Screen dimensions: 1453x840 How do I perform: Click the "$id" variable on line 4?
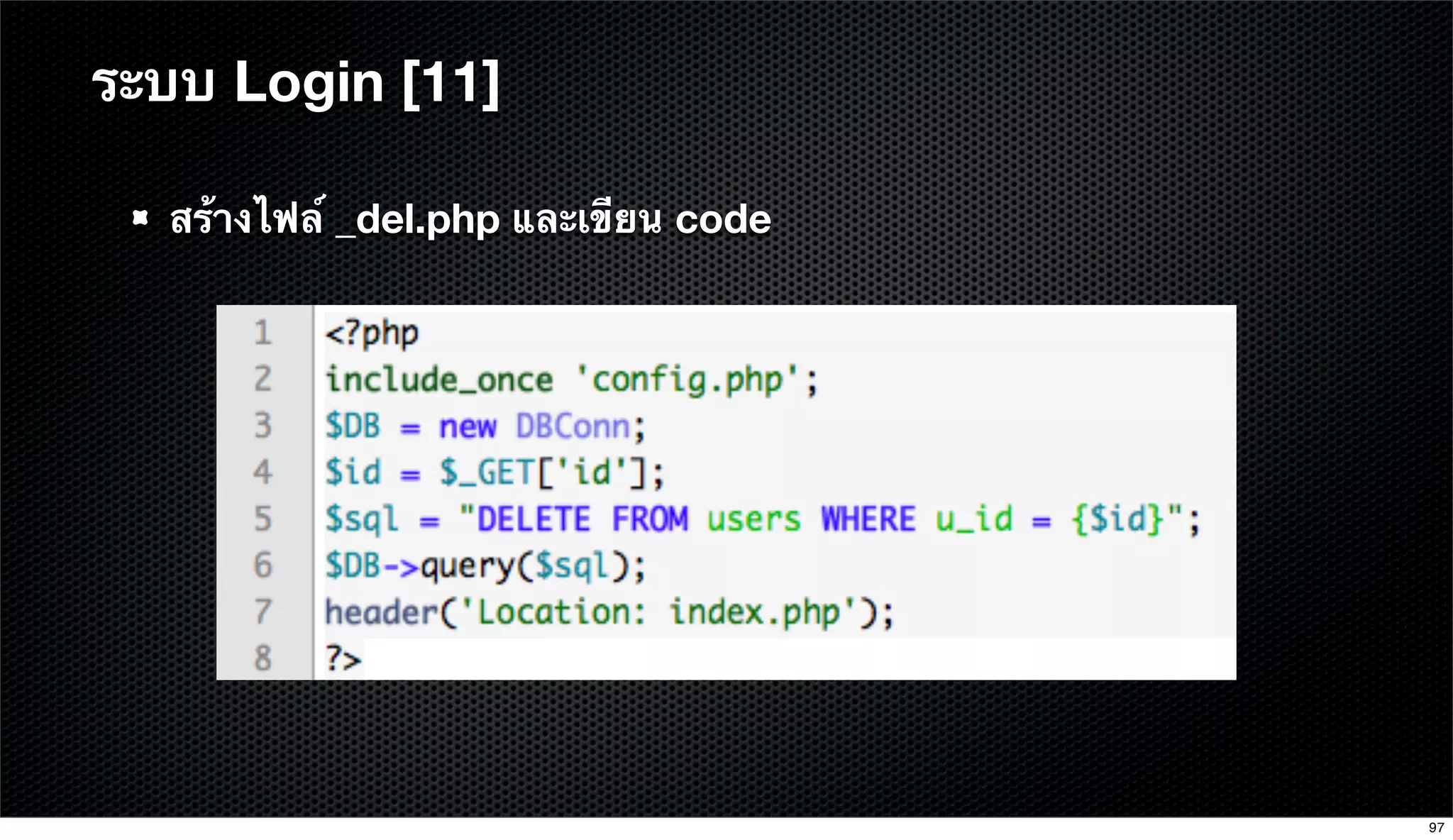(353, 472)
